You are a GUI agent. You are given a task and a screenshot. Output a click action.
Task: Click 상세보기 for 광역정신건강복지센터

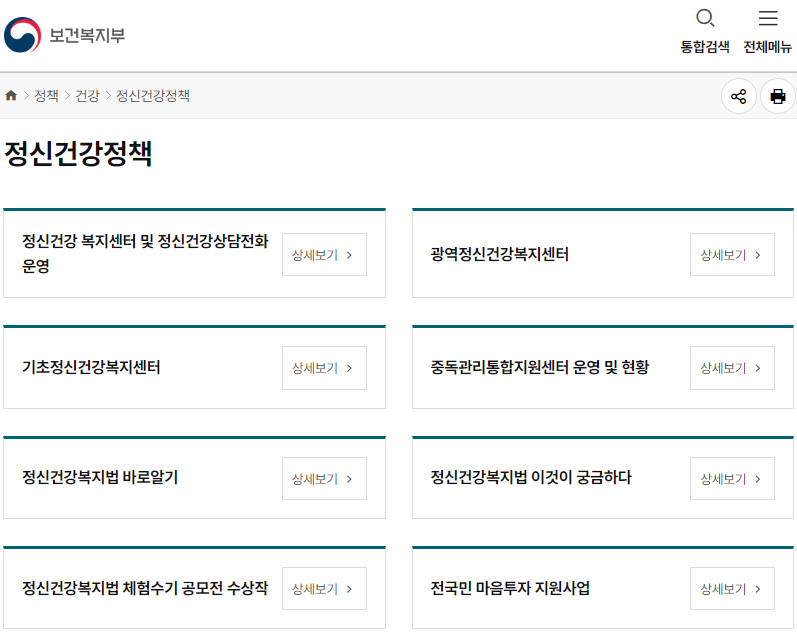732,255
